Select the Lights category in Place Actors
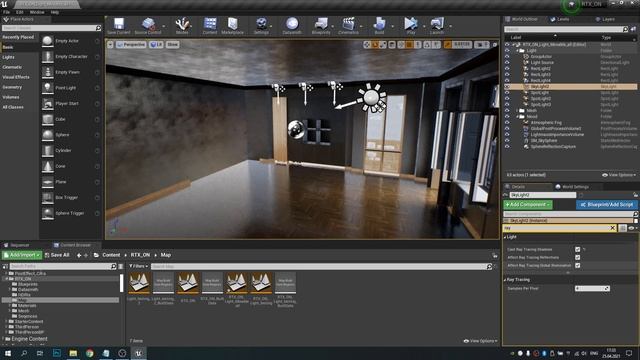640x360 pixels. pyautogui.click(x=9, y=57)
